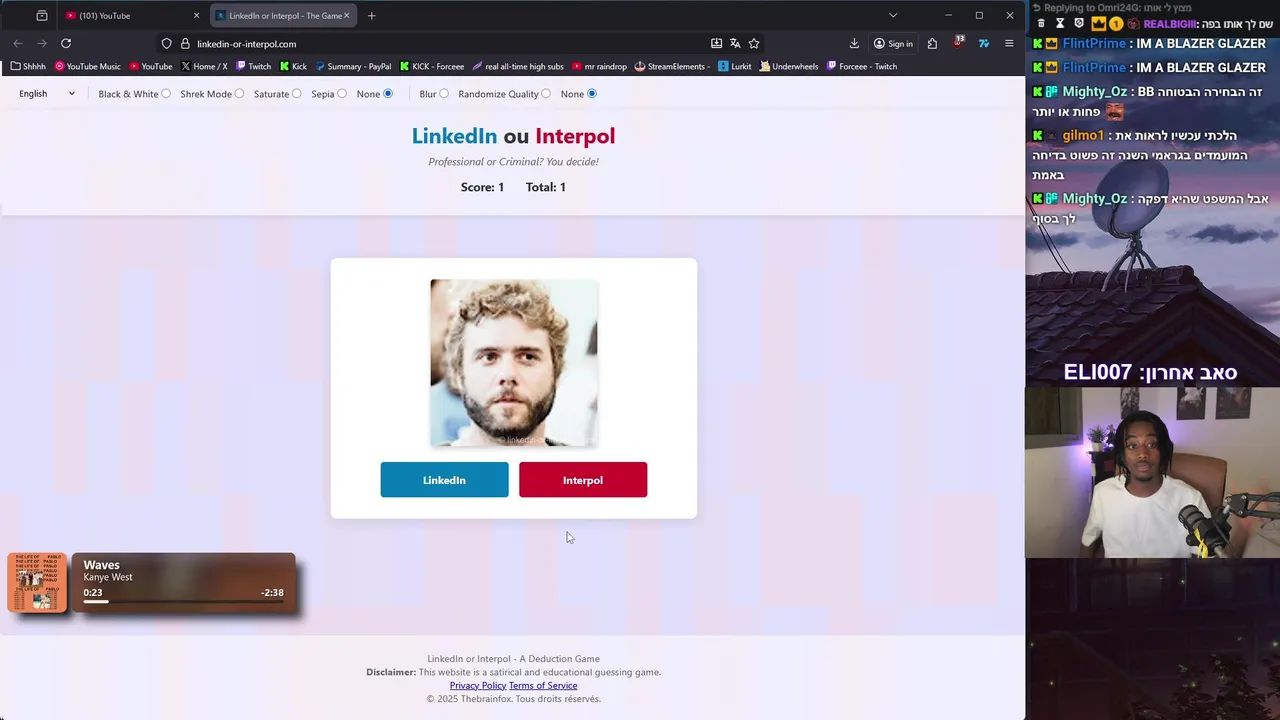The height and width of the screenshot is (720, 1280).
Task: Enable Shrek Mode radio option
Action: [239, 94]
